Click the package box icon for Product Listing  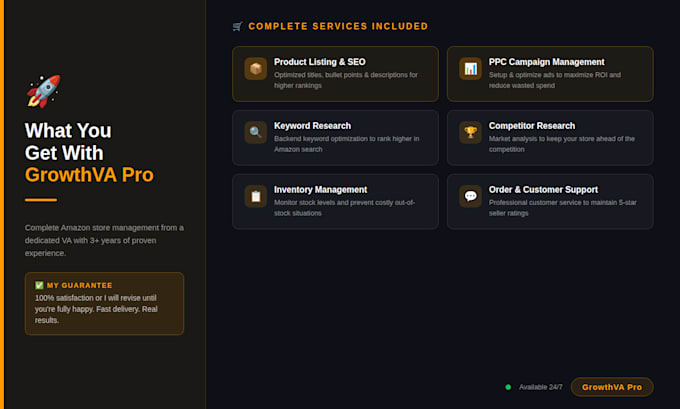[255, 69]
